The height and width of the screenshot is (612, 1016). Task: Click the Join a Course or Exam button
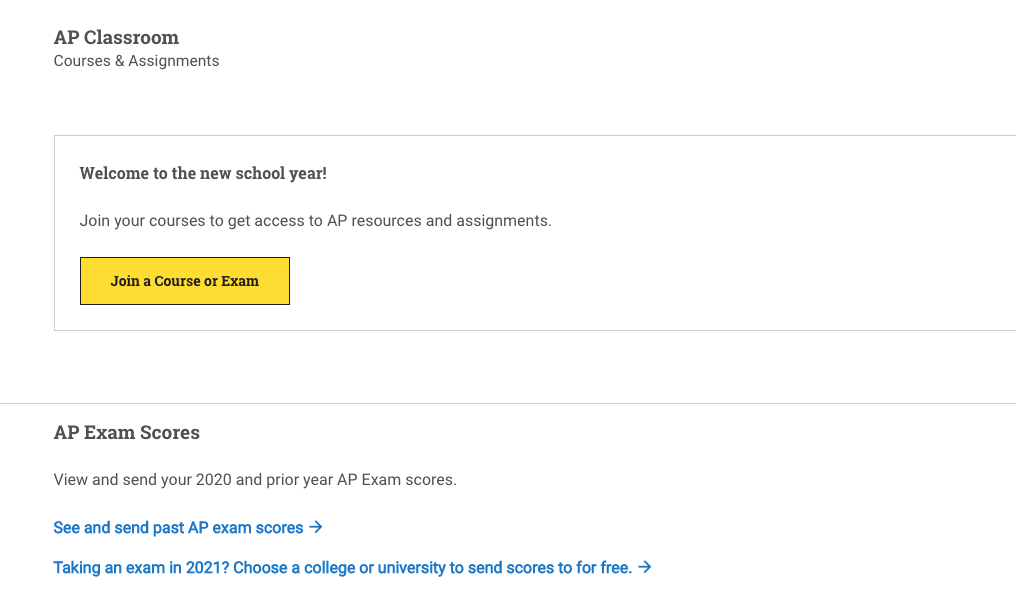[185, 281]
